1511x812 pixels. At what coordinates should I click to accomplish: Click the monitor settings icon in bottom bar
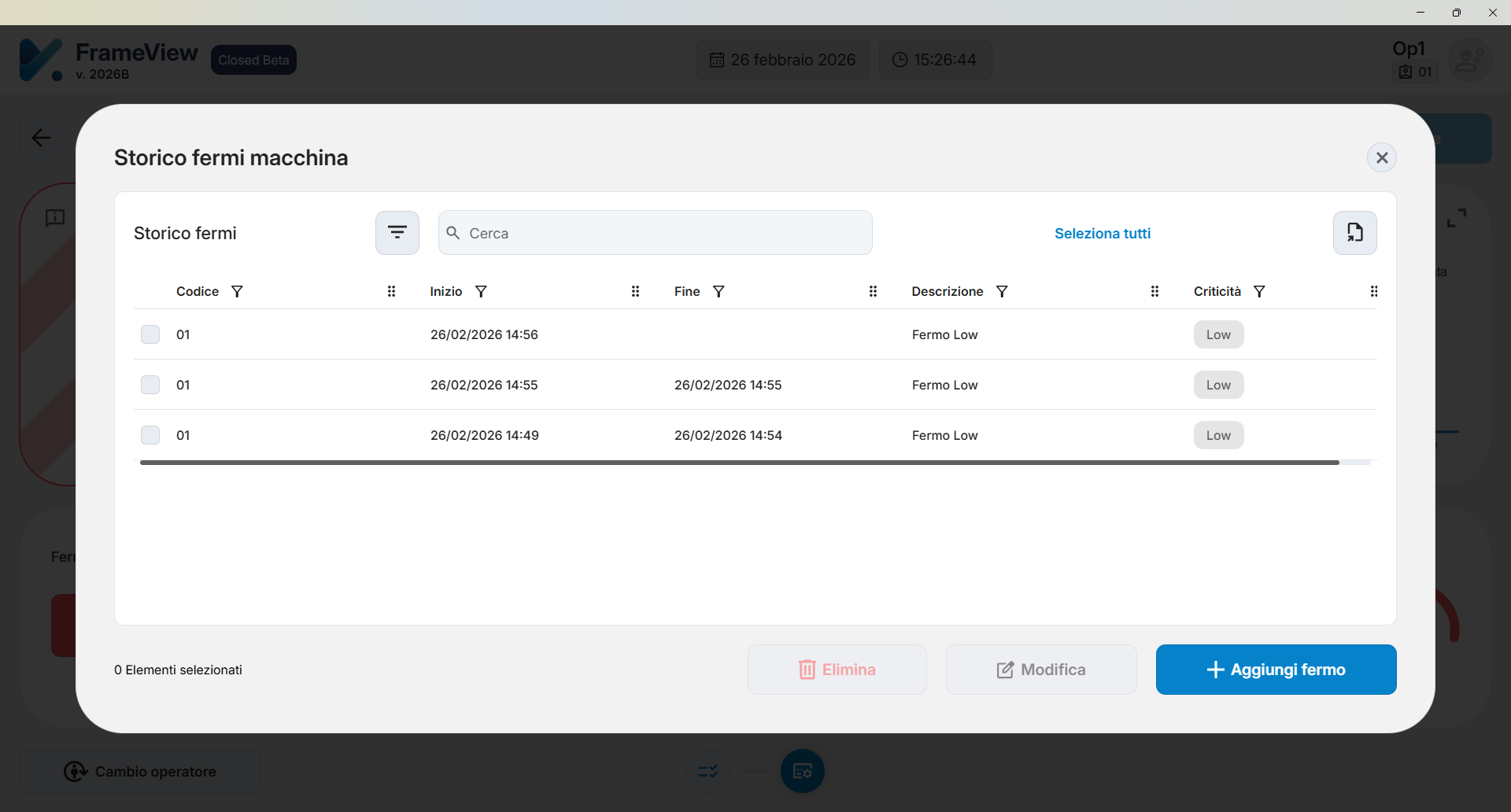pos(803,771)
